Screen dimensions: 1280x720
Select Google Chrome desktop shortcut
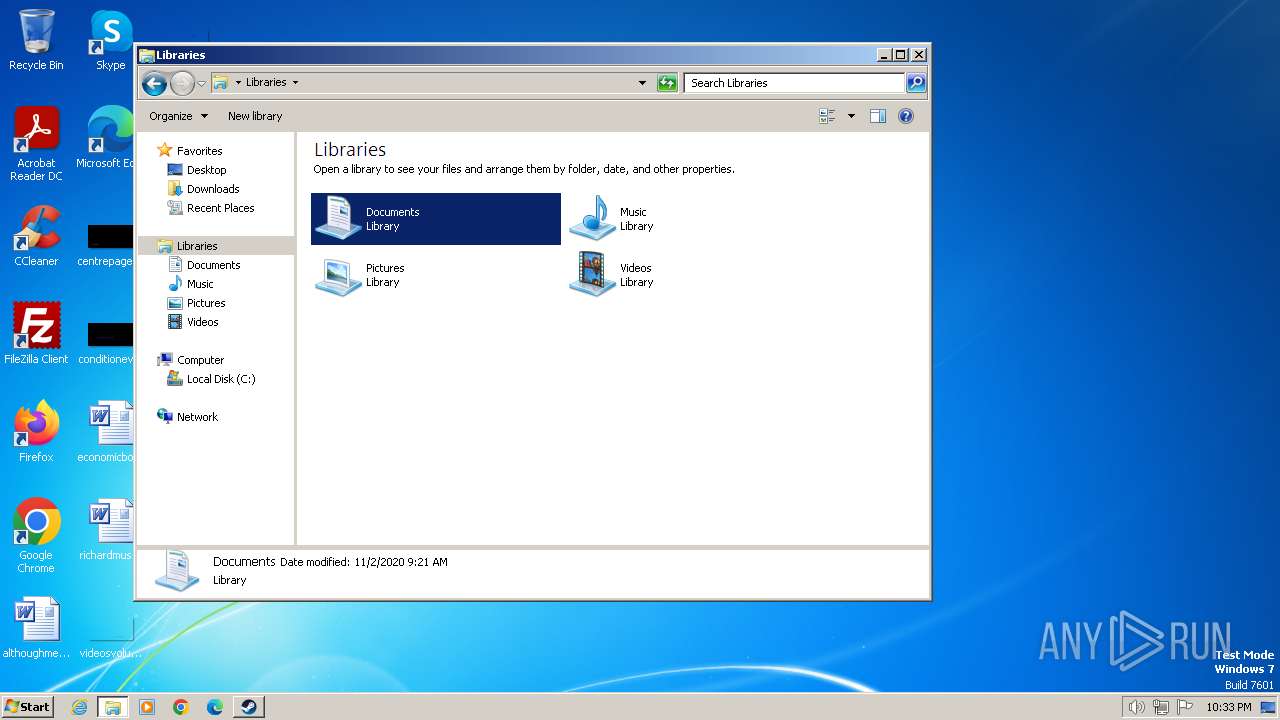[x=36, y=536]
